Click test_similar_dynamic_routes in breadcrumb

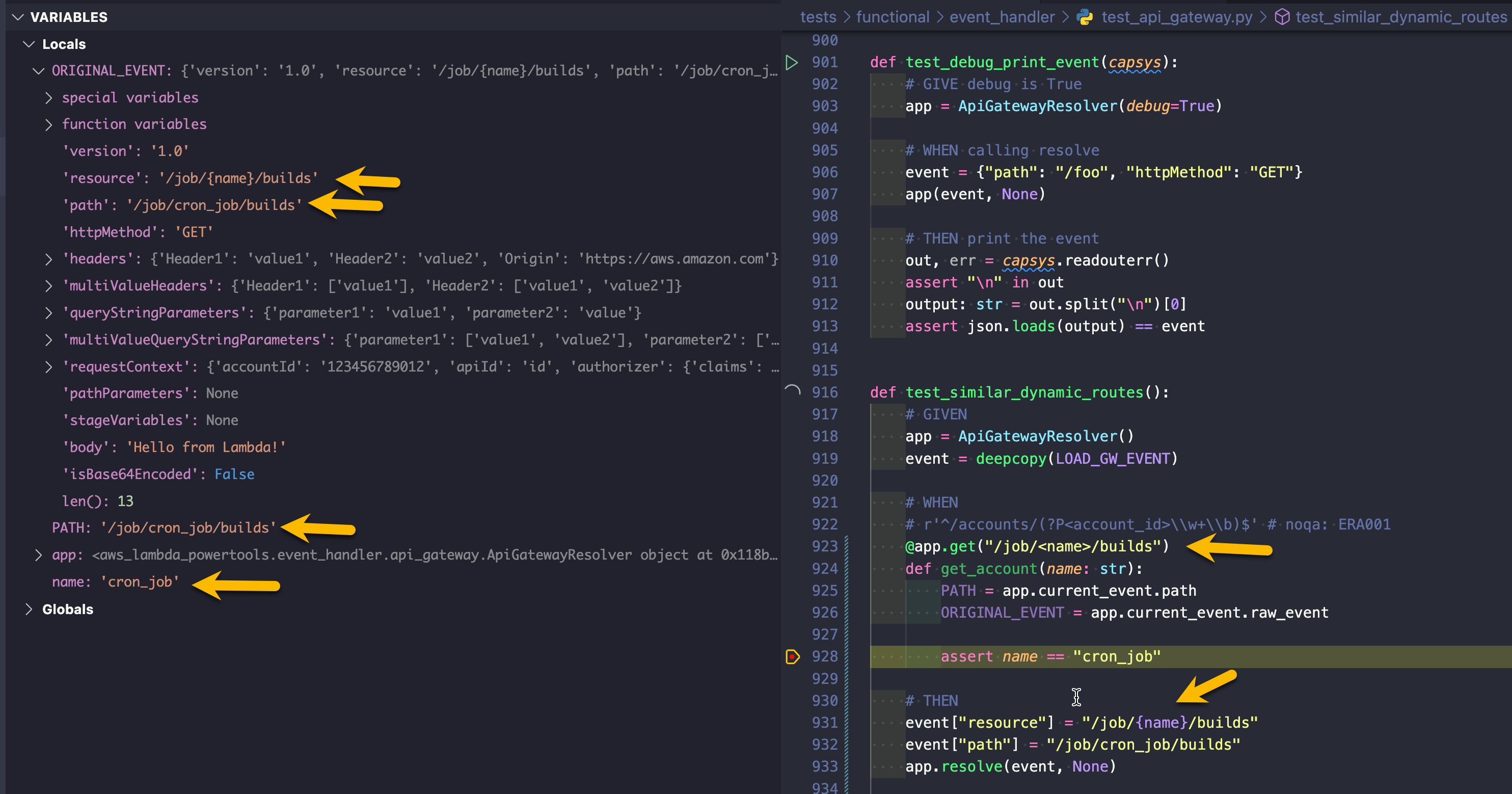pyautogui.click(x=1400, y=17)
